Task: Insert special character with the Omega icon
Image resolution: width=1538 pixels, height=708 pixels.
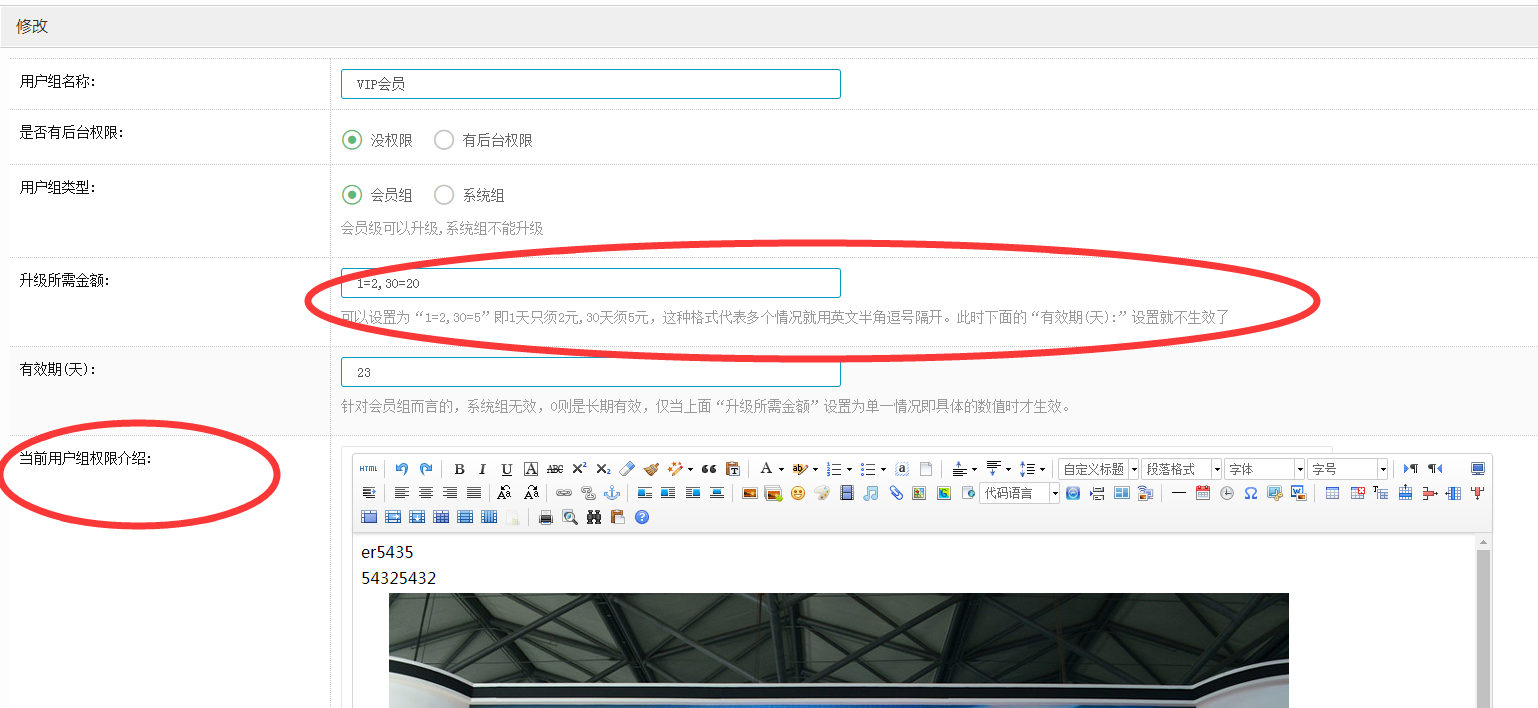Action: coord(1250,493)
